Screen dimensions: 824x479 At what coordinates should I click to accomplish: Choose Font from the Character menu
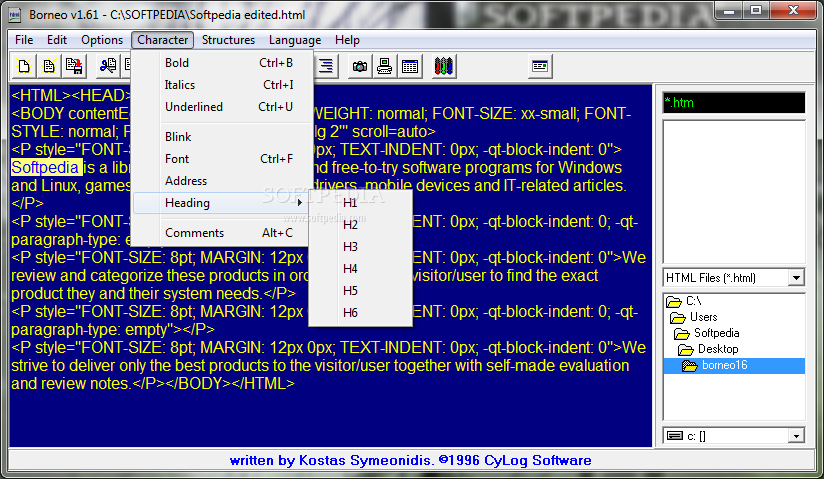pyautogui.click(x=222, y=159)
